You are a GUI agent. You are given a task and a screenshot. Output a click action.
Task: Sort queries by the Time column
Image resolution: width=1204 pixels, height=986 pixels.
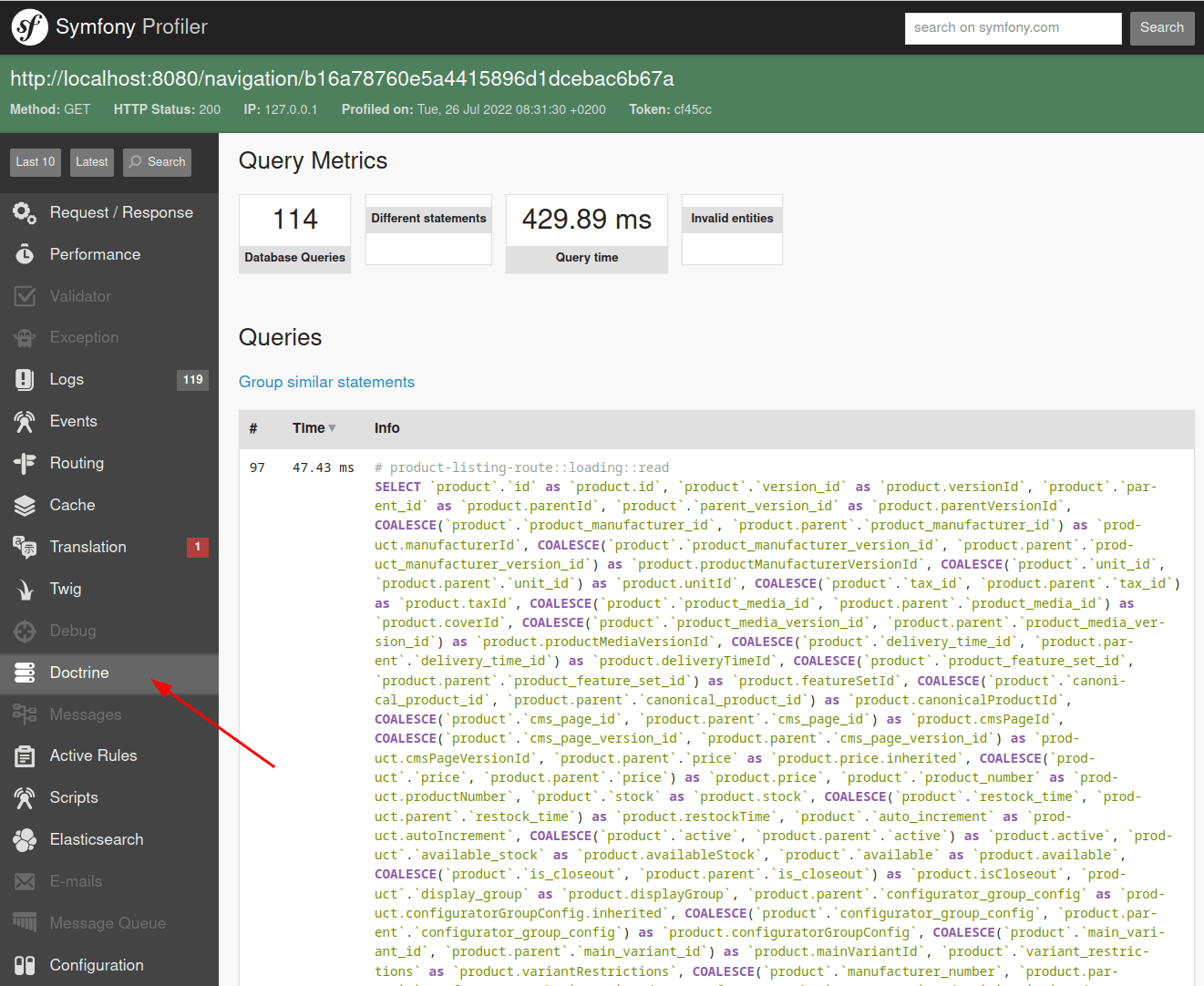coord(310,427)
